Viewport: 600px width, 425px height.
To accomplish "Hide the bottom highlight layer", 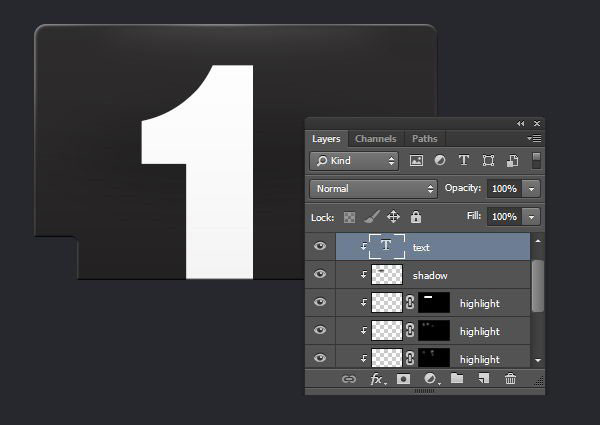I will point(320,358).
